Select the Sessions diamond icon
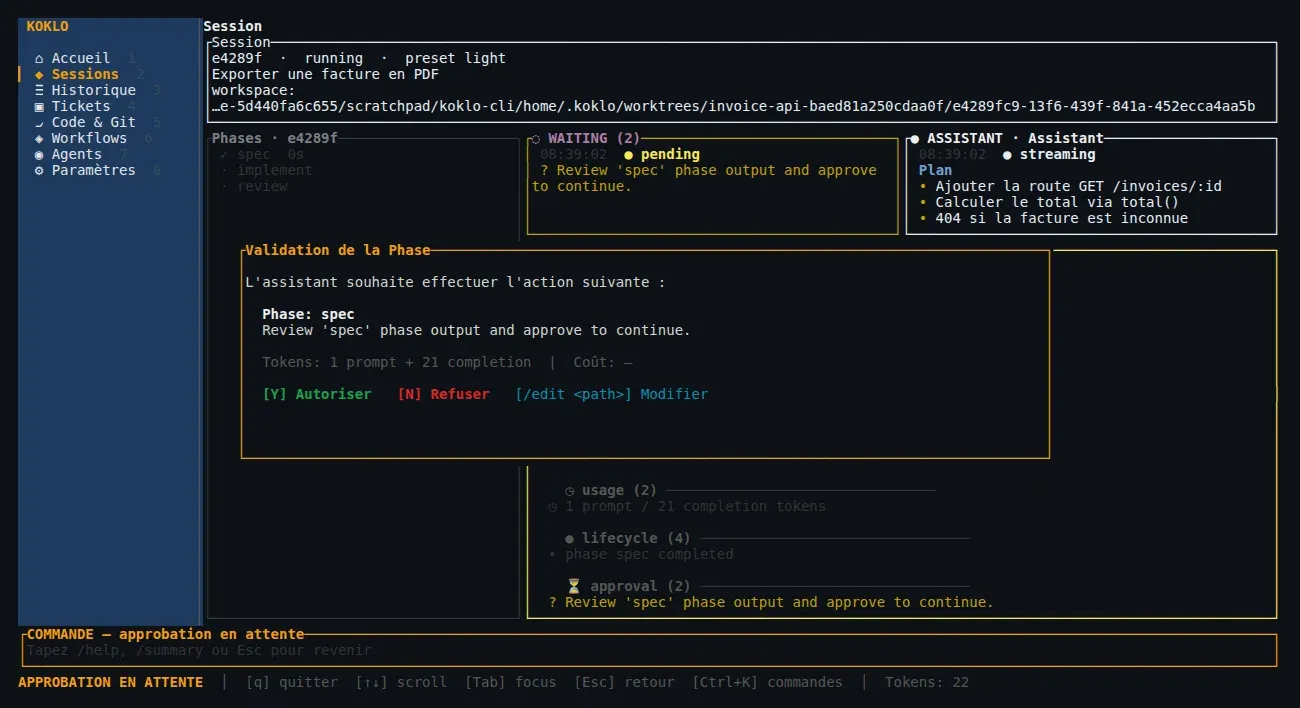This screenshot has height=708, width=1300. [x=39, y=74]
